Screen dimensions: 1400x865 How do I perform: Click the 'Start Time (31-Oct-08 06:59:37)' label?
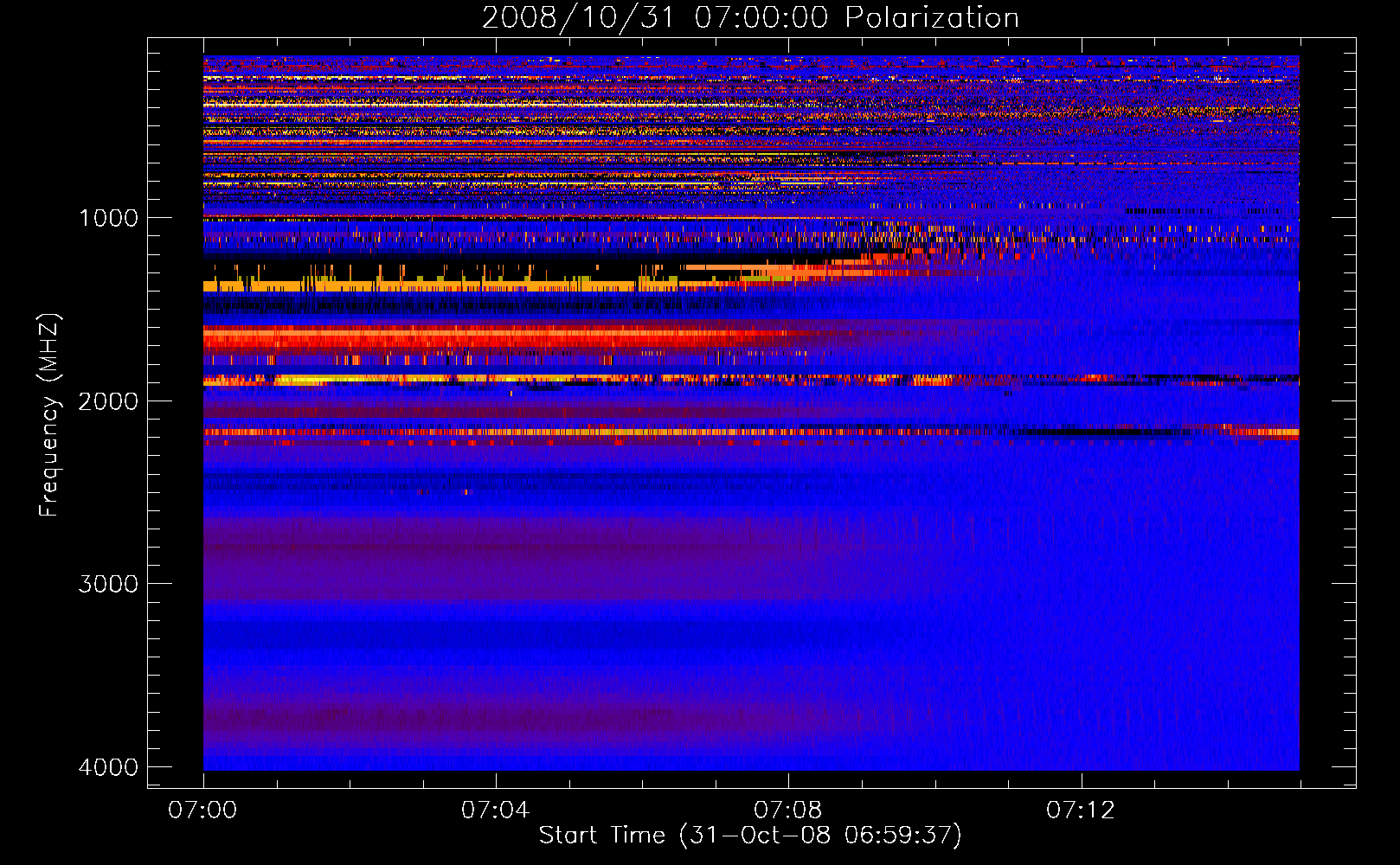click(x=750, y=836)
